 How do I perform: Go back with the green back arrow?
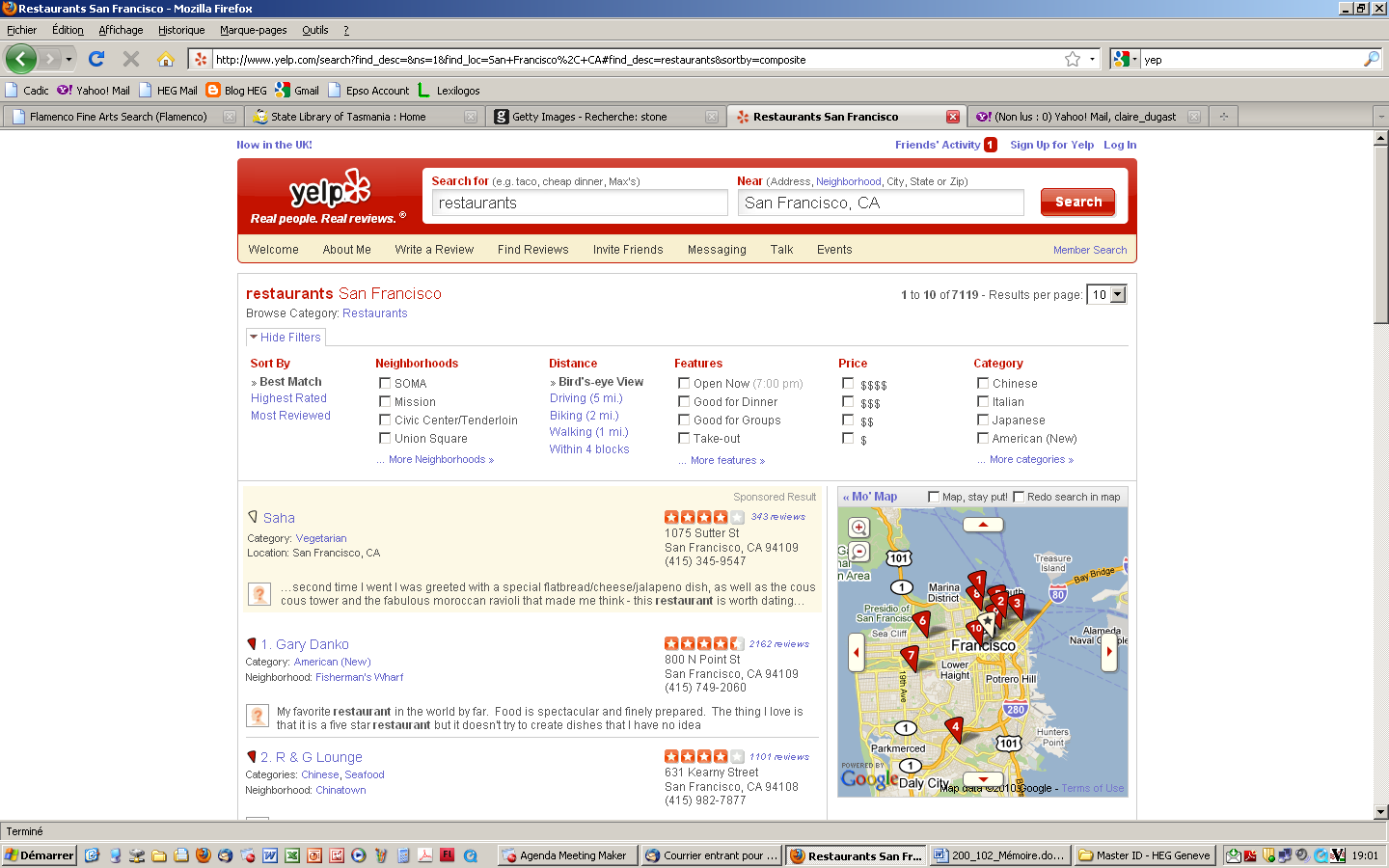point(20,59)
